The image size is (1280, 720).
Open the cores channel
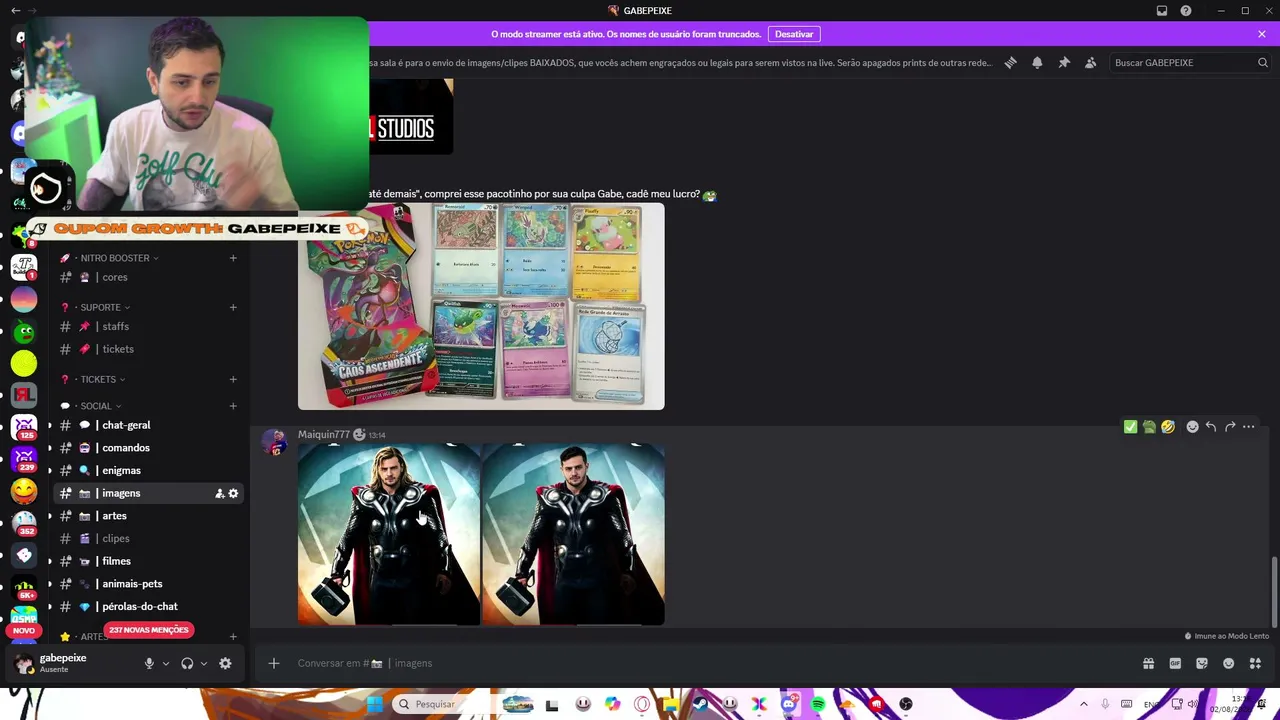tap(148, 277)
